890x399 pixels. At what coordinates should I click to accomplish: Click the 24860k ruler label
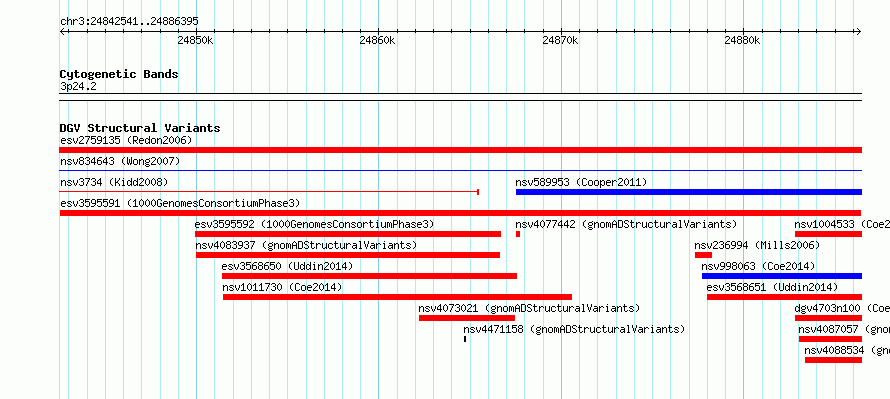(x=377, y=41)
